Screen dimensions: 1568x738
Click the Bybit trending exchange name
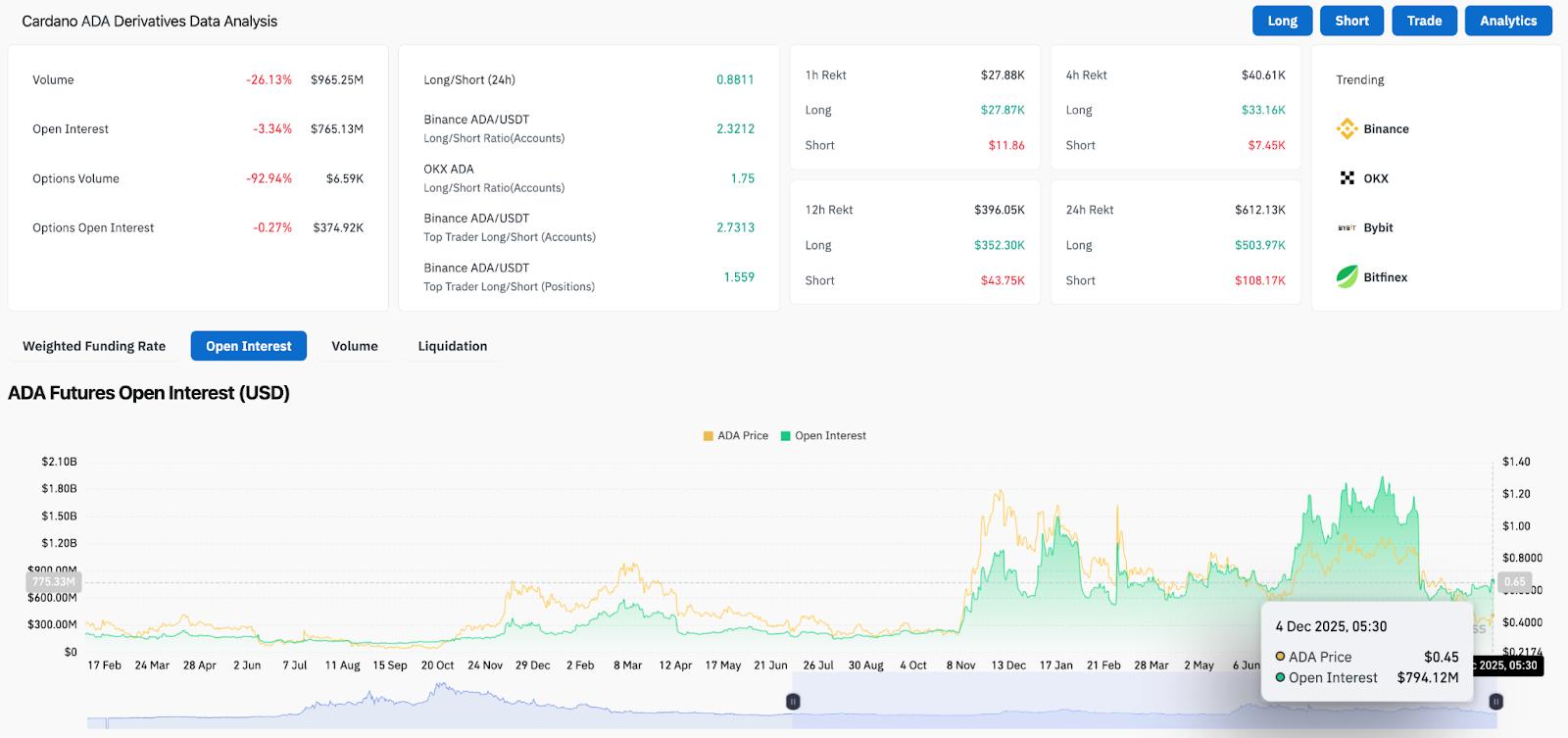[1378, 227]
